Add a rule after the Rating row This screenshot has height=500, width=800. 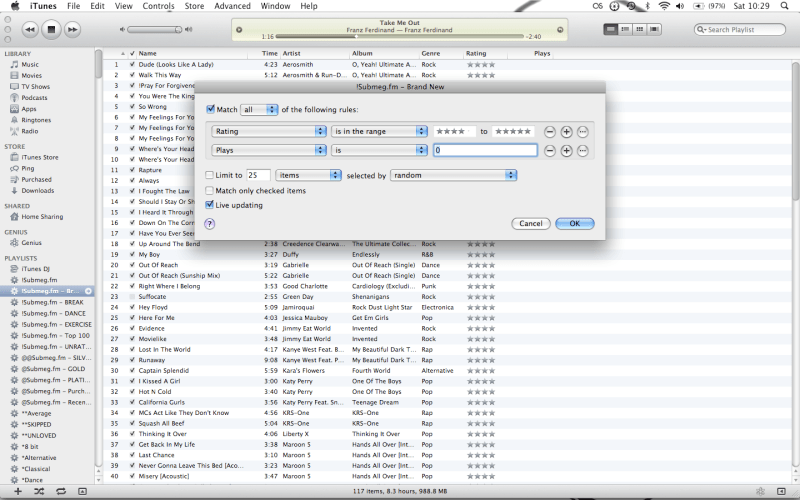click(566, 131)
